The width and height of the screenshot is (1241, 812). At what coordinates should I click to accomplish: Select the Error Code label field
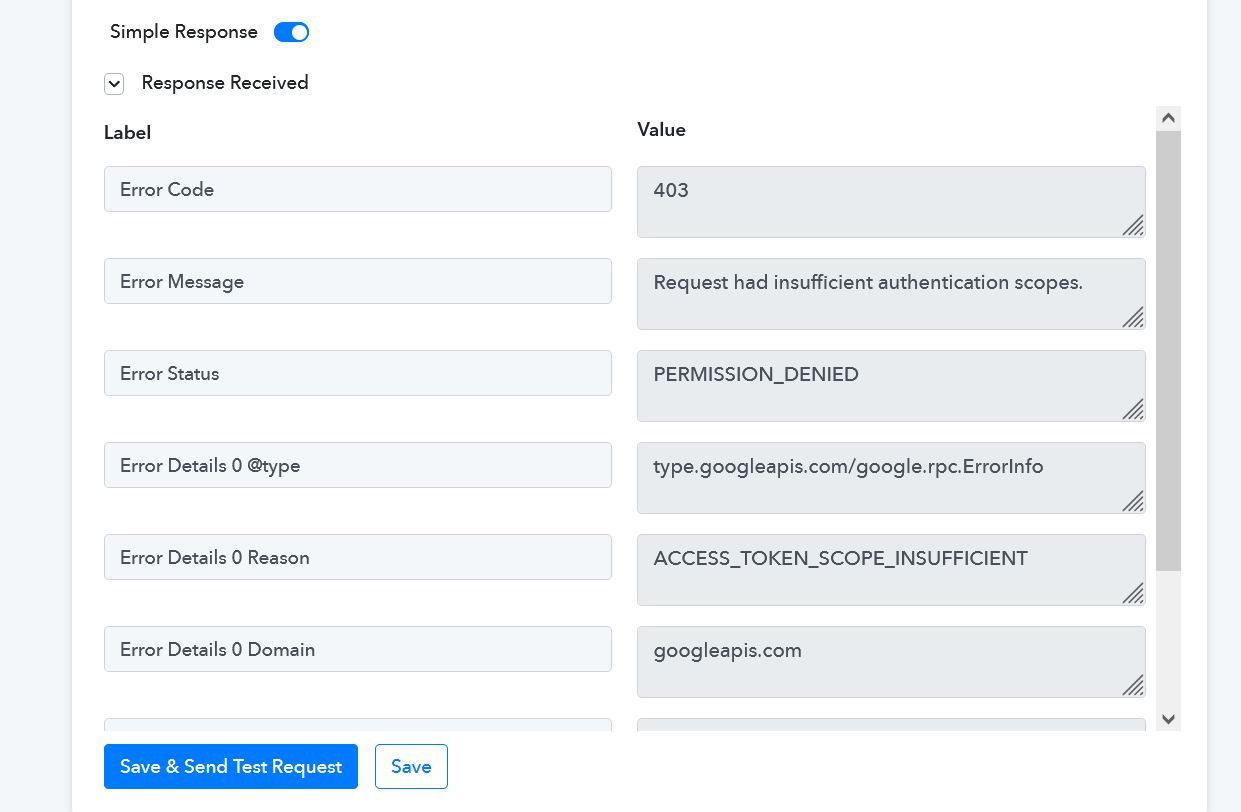pos(358,189)
